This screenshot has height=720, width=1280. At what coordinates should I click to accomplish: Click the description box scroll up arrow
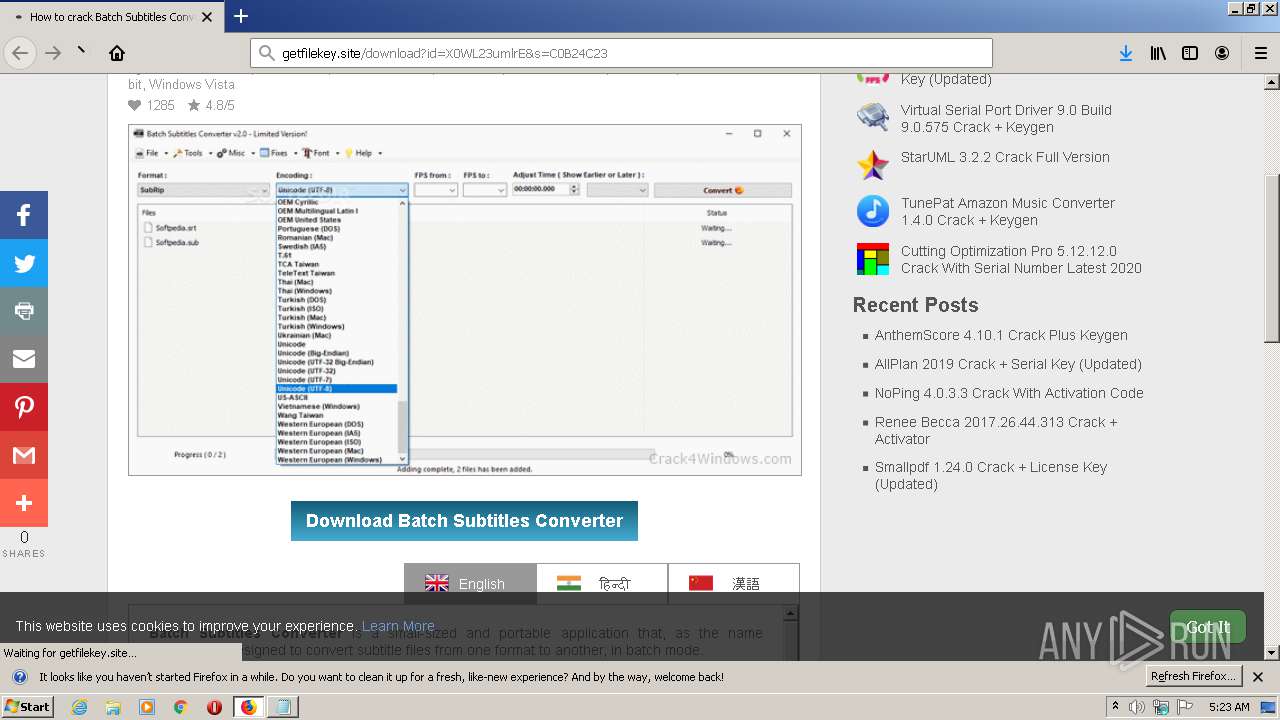click(x=791, y=613)
